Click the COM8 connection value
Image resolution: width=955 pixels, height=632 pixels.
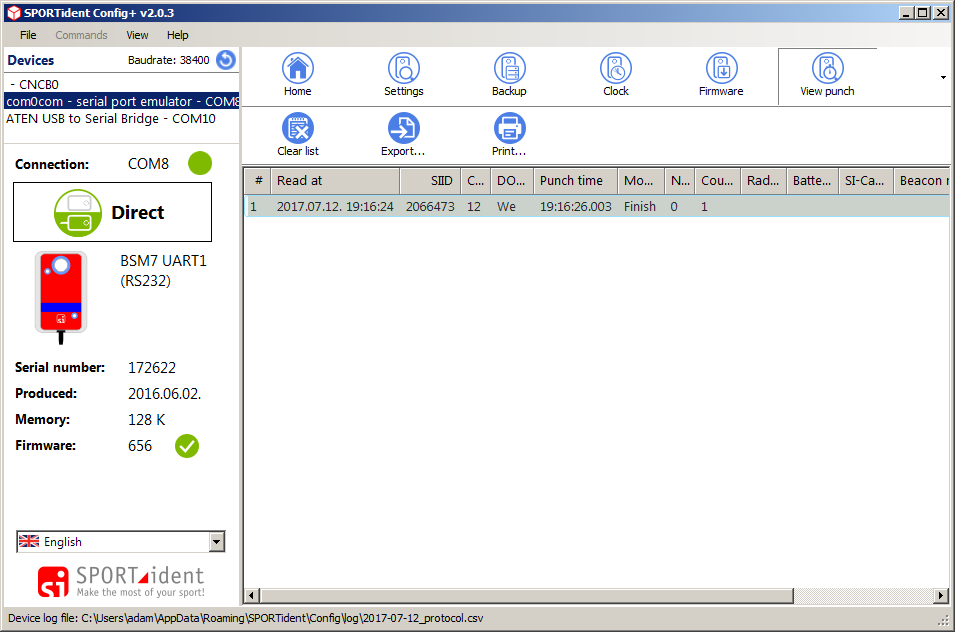pyautogui.click(x=148, y=164)
